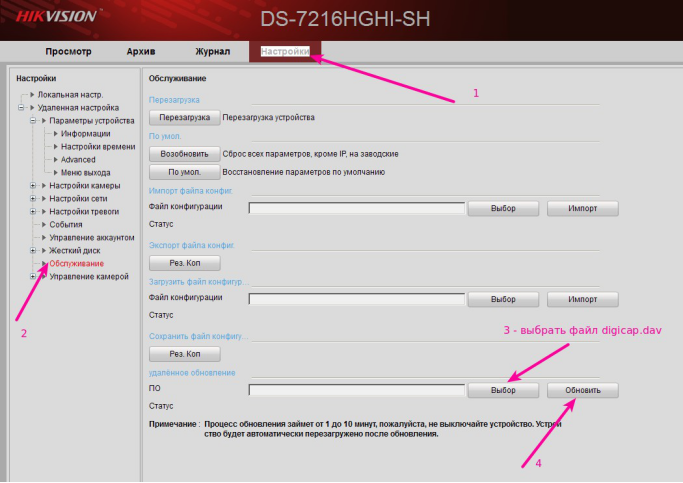Open Управление аккаунтом in the sidebar
683x483 pixels.
(91, 237)
